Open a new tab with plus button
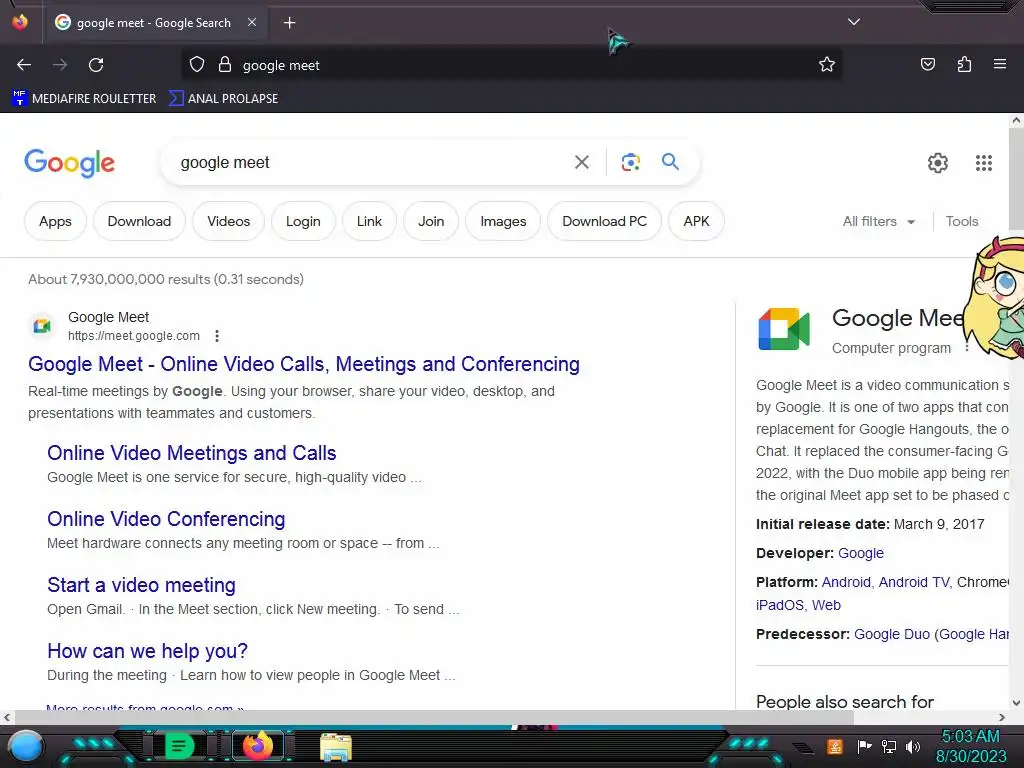Viewport: 1024px width, 768px height. (x=289, y=23)
